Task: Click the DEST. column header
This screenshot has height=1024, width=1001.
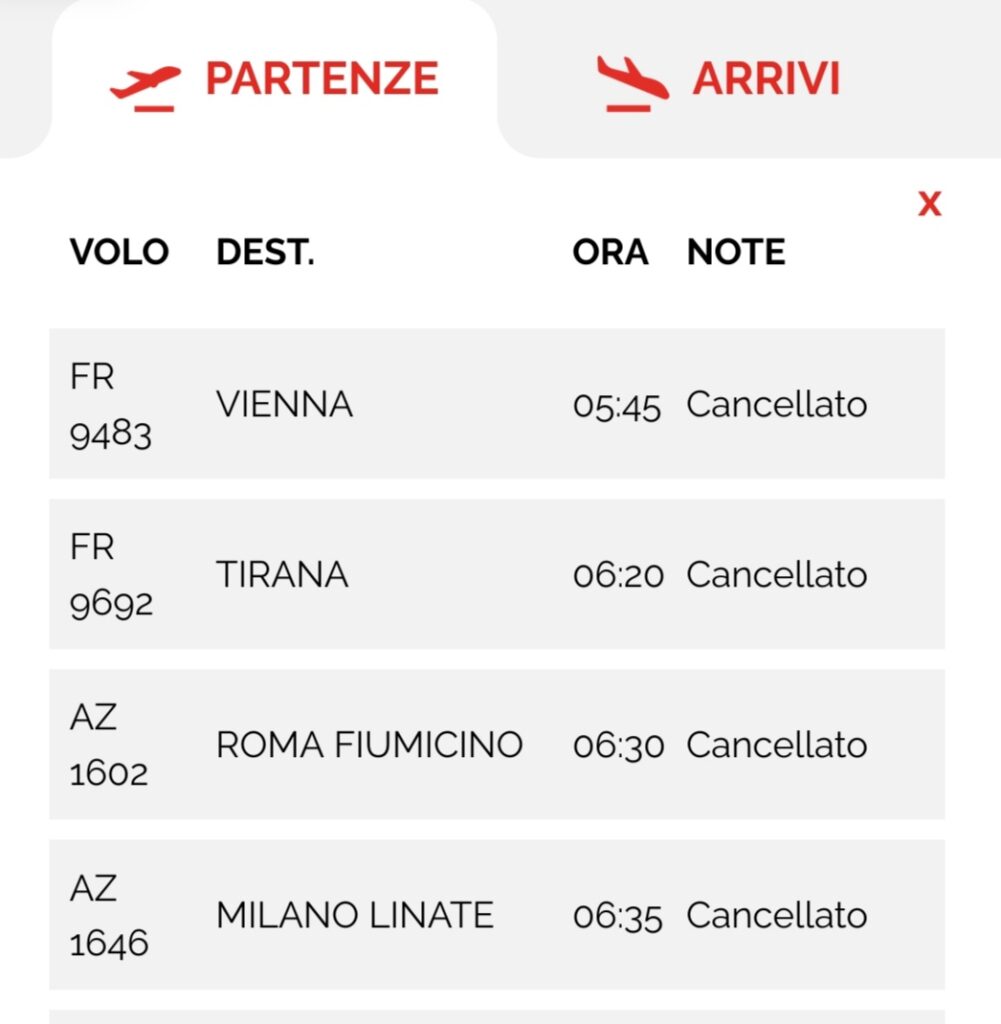Action: click(x=265, y=252)
